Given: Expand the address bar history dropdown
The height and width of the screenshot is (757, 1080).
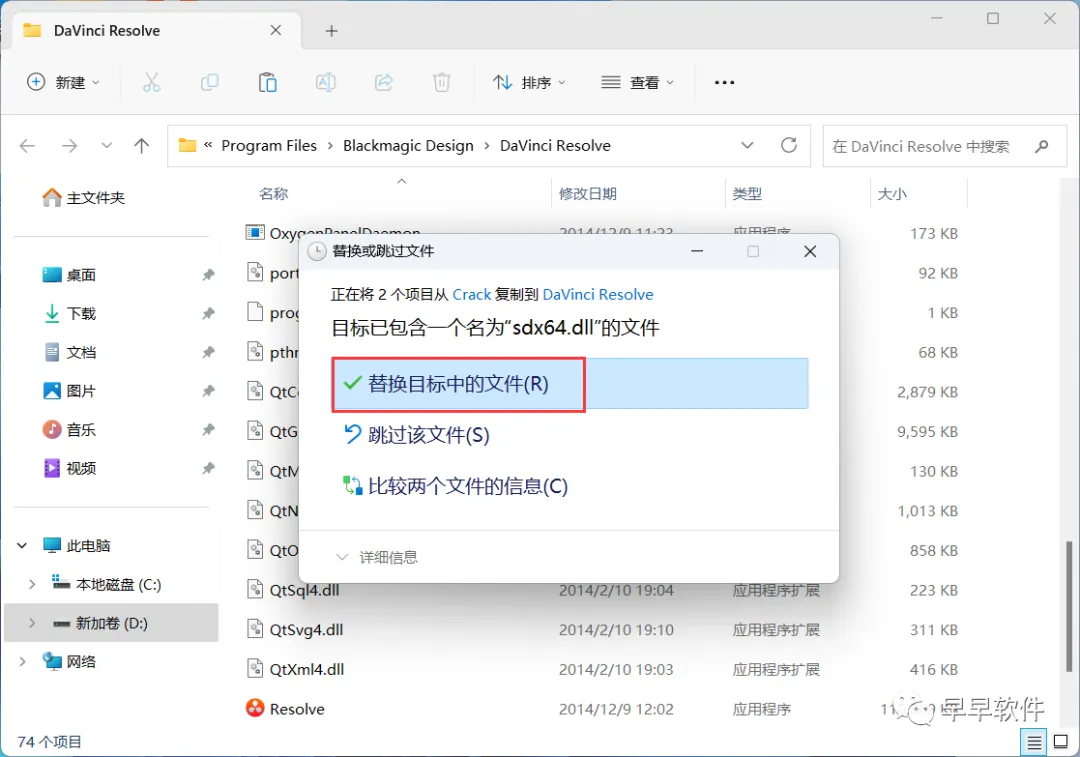Looking at the screenshot, I should pos(747,145).
